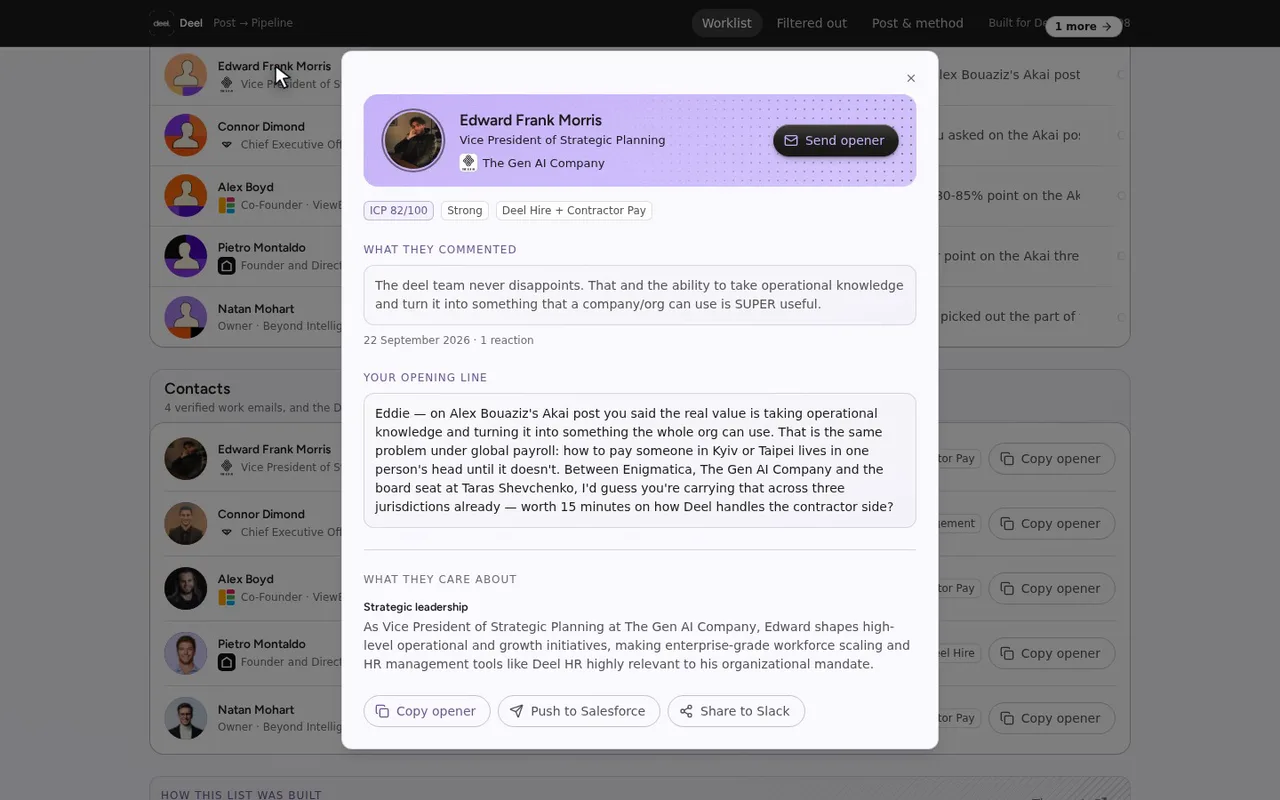This screenshot has width=1280, height=800.
Task: Click Pietro Montaldo's company icon in Contacts
Action: coord(227,662)
